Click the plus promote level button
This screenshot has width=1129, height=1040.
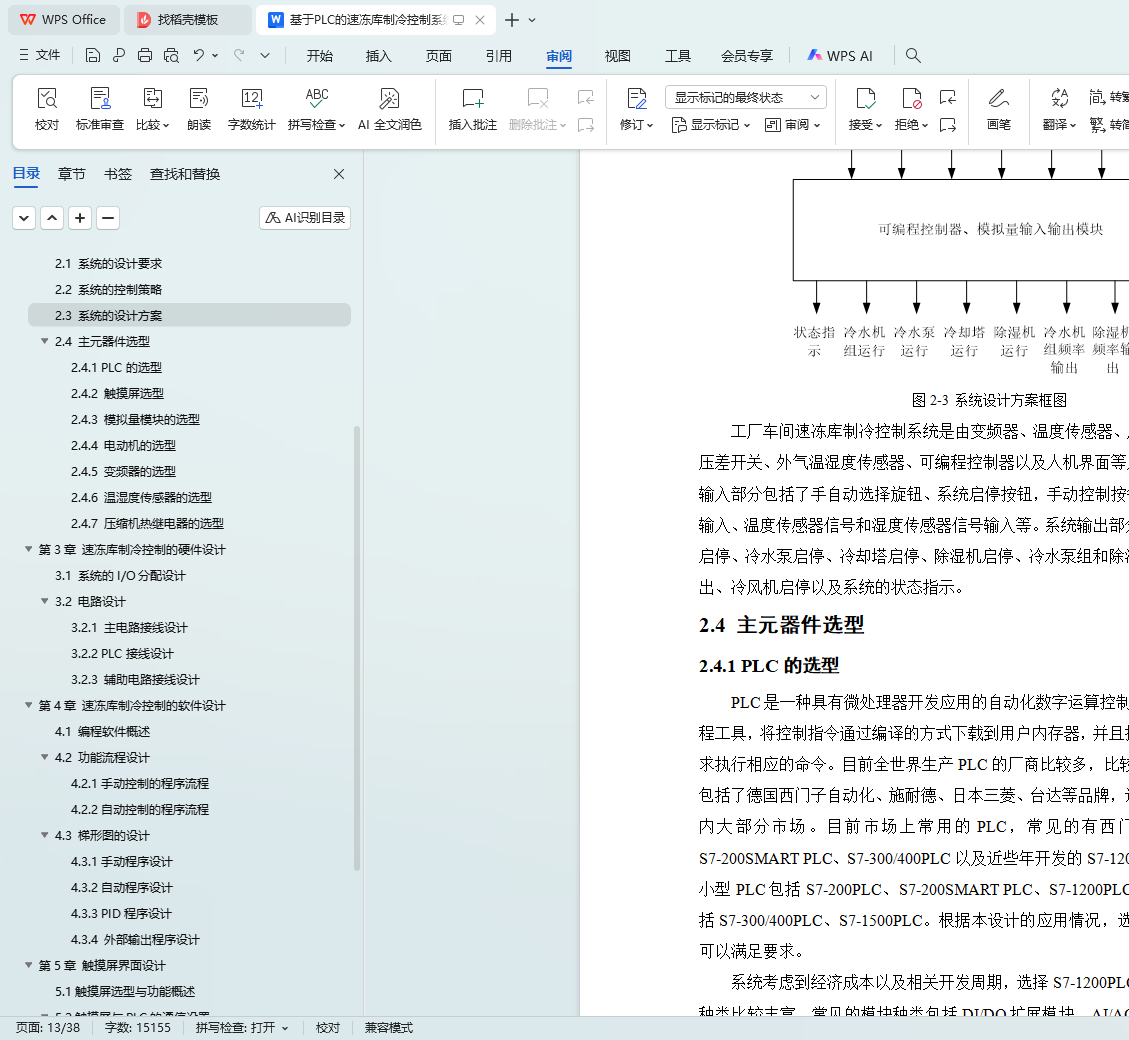coord(80,218)
